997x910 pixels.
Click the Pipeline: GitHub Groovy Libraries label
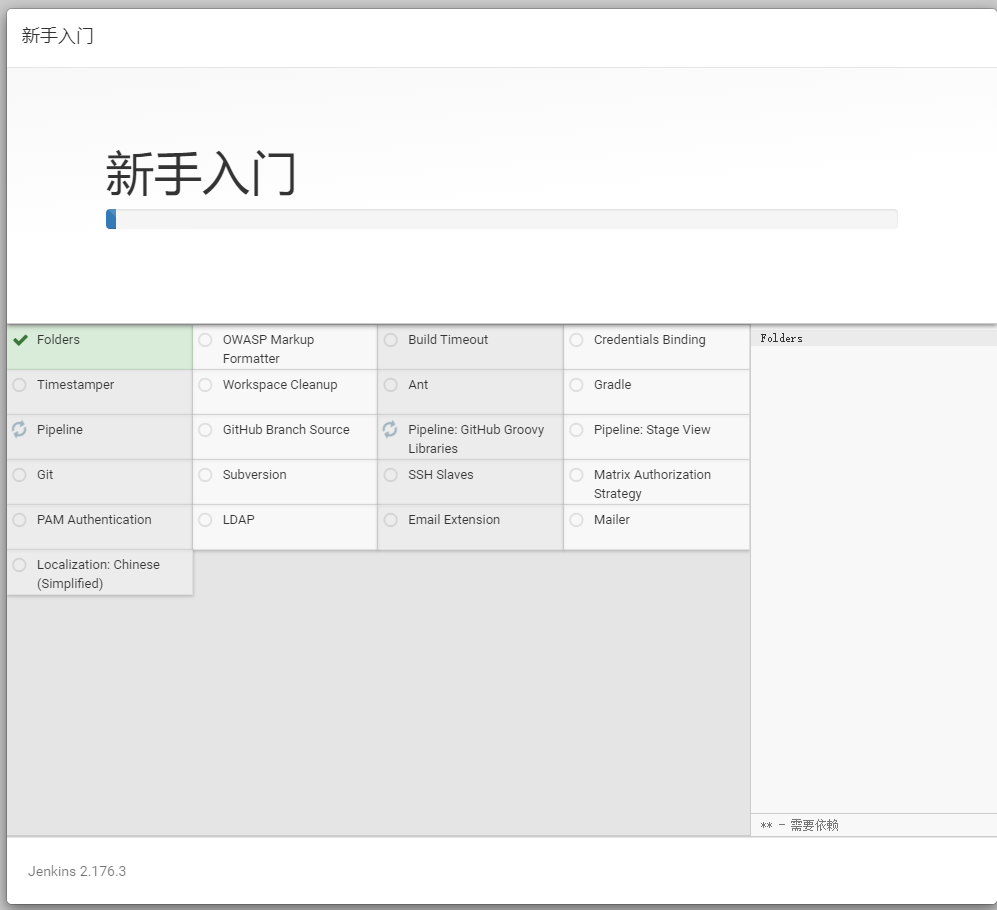click(x=476, y=439)
